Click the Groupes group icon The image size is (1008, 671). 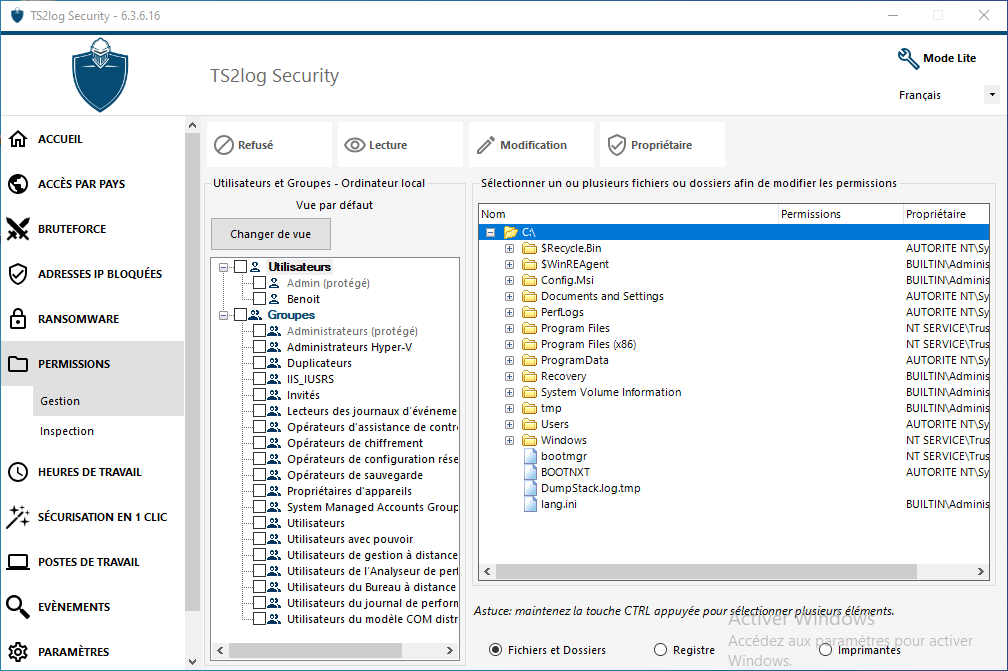(x=255, y=315)
